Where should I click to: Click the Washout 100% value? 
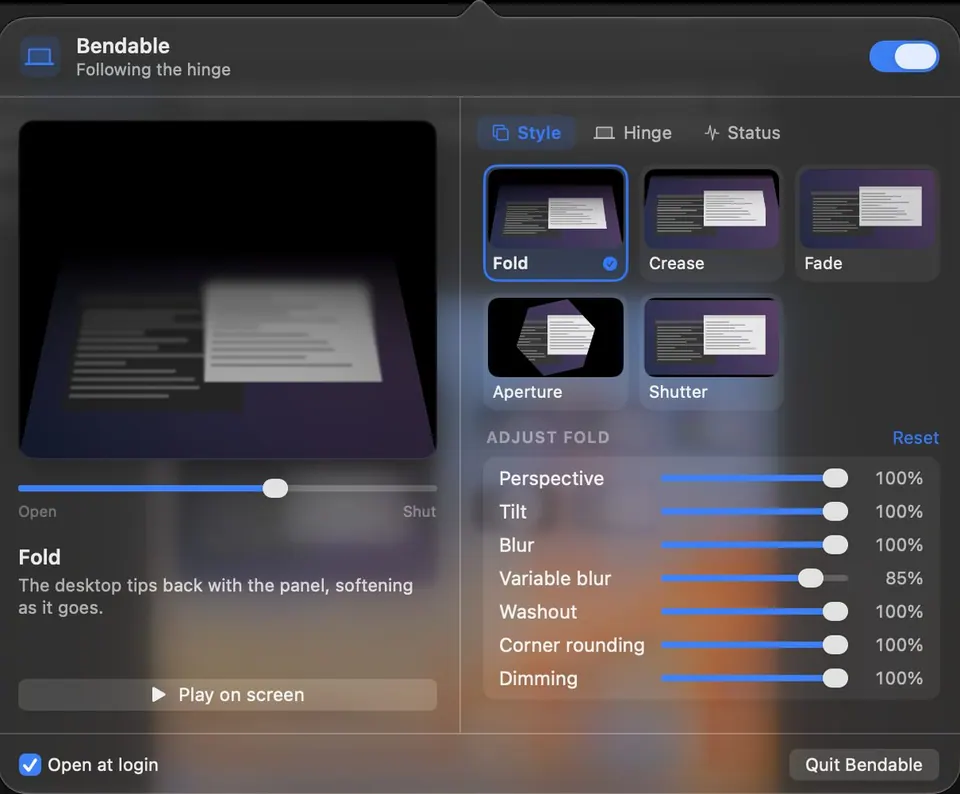(899, 612)
